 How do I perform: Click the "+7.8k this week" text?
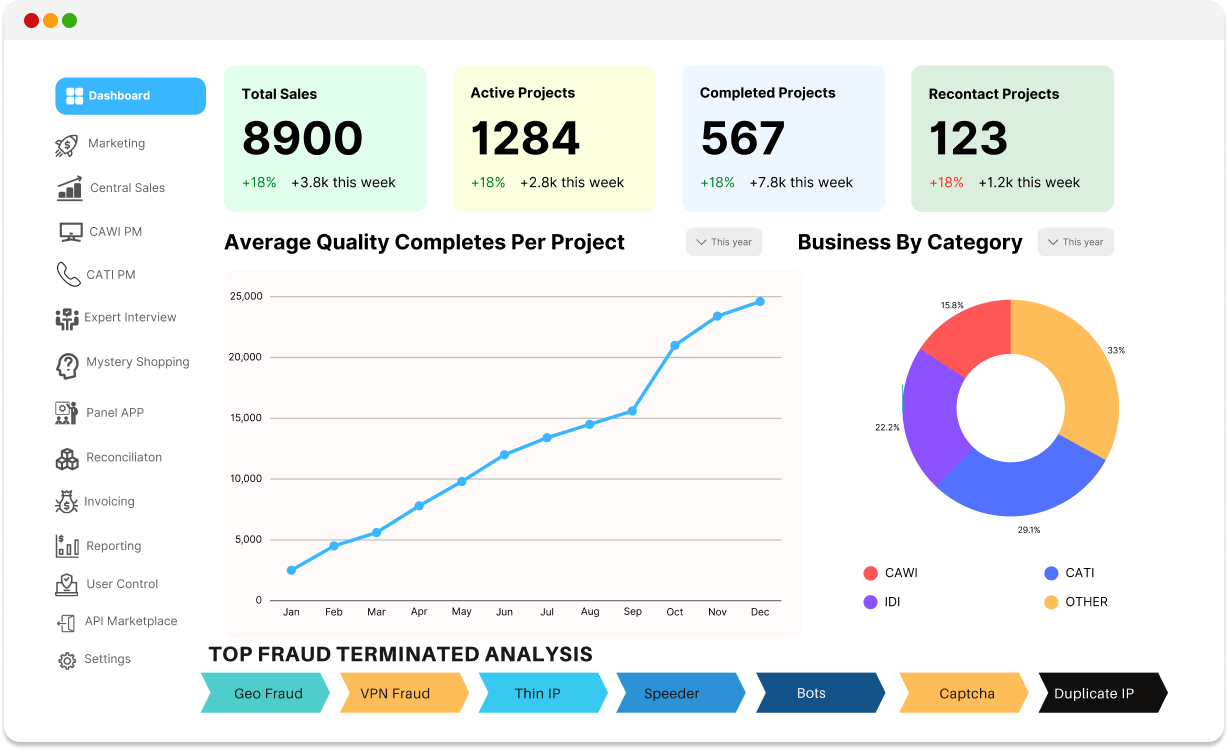pyautogui.click(x=801, y=183)
